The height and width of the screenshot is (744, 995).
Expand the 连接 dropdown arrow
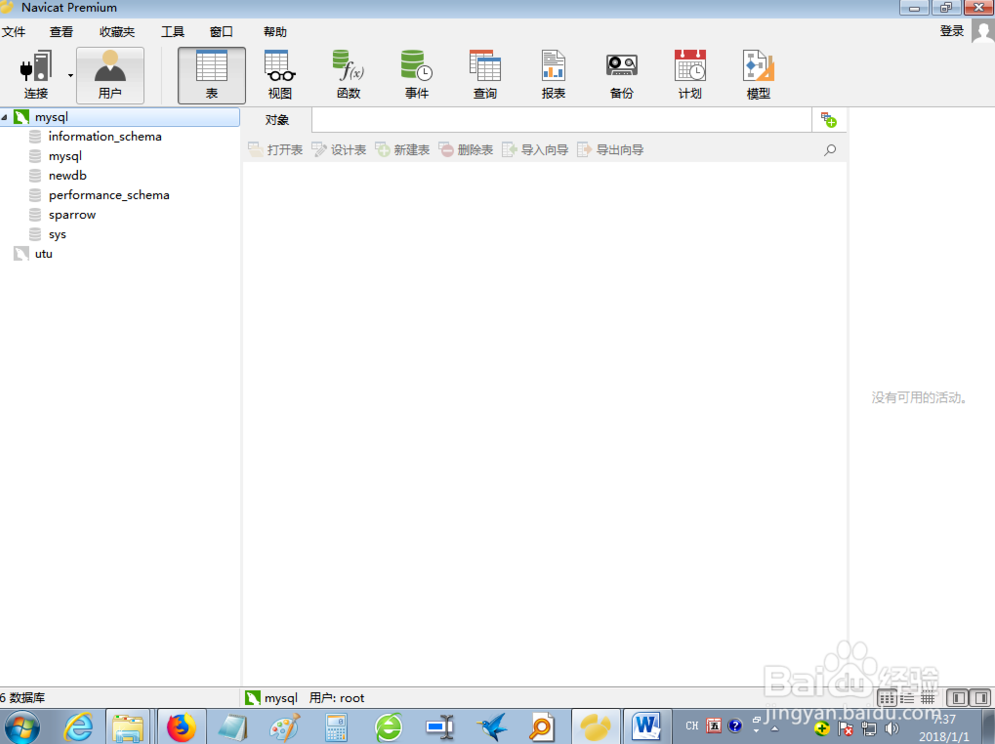70,76
